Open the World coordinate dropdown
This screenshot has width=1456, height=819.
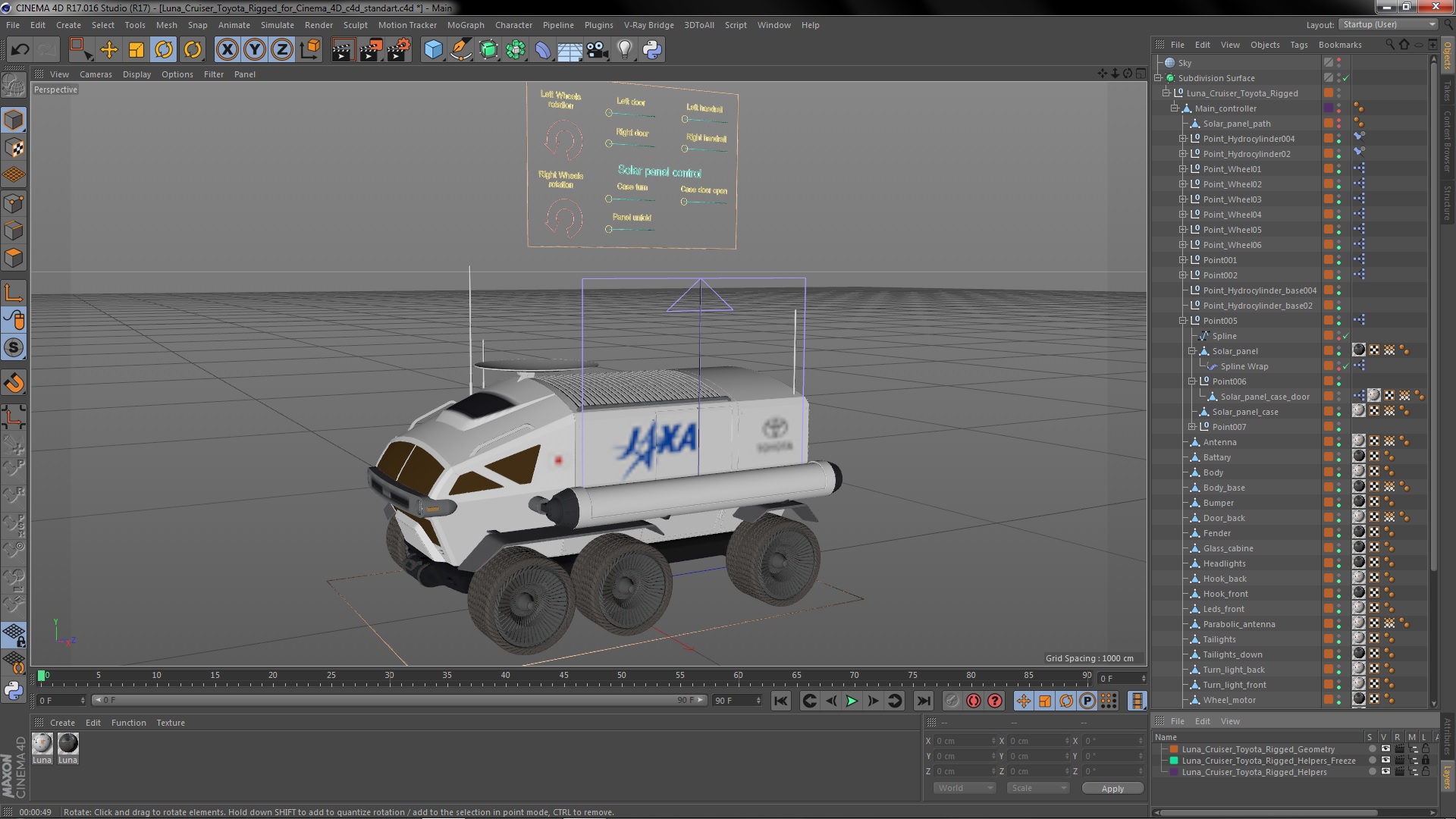[x=964, y=789]
